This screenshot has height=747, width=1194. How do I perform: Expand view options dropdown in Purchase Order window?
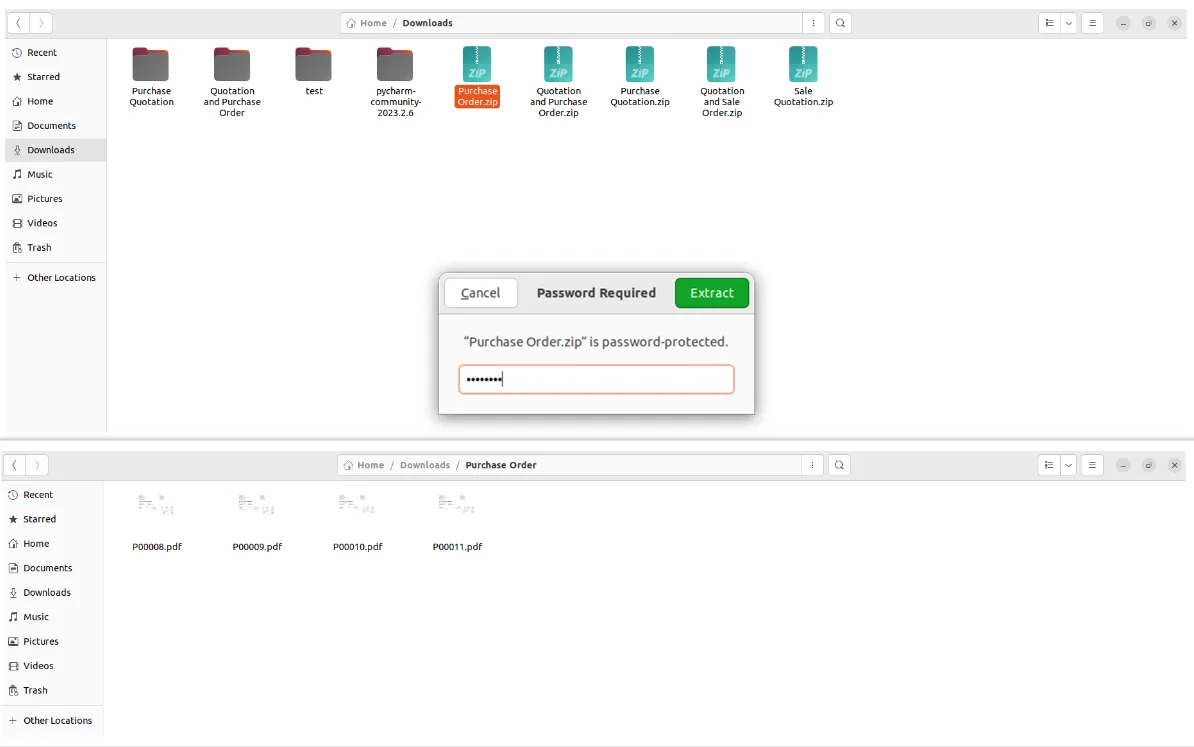1068,465
